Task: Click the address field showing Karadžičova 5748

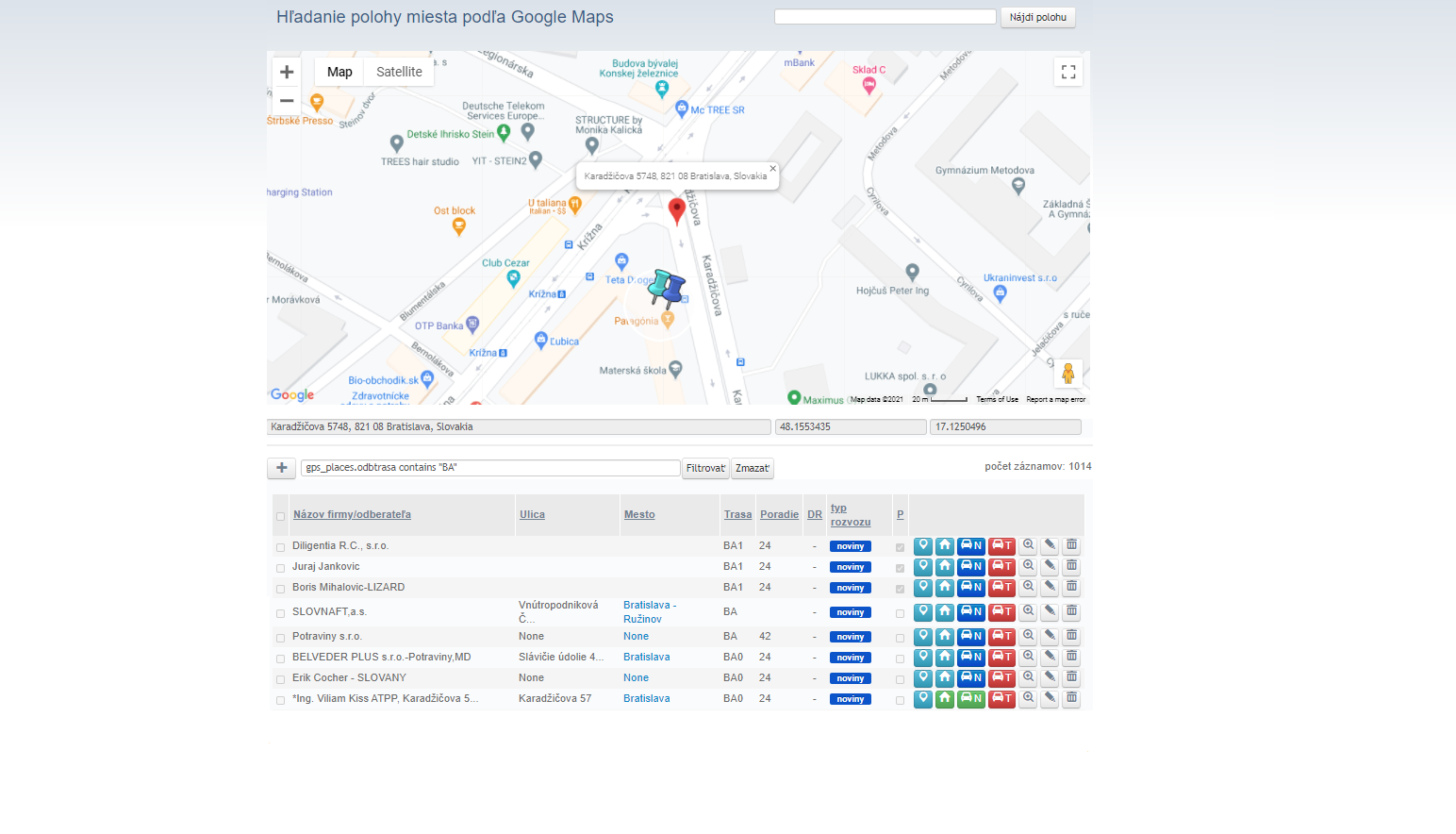Action: [519, 427]
